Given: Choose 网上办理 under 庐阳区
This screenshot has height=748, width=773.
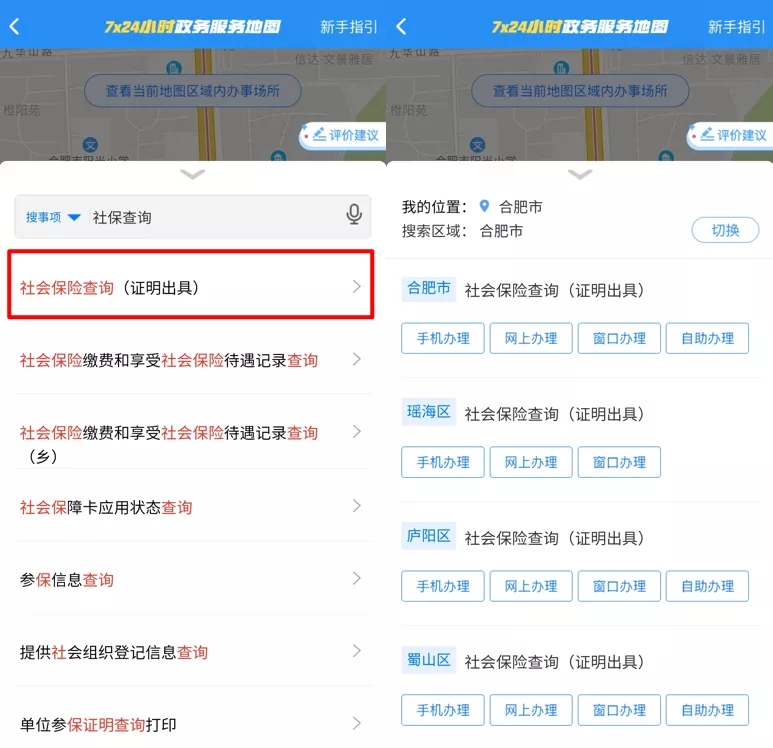Looking at the screenshot, I should (531, 586).
